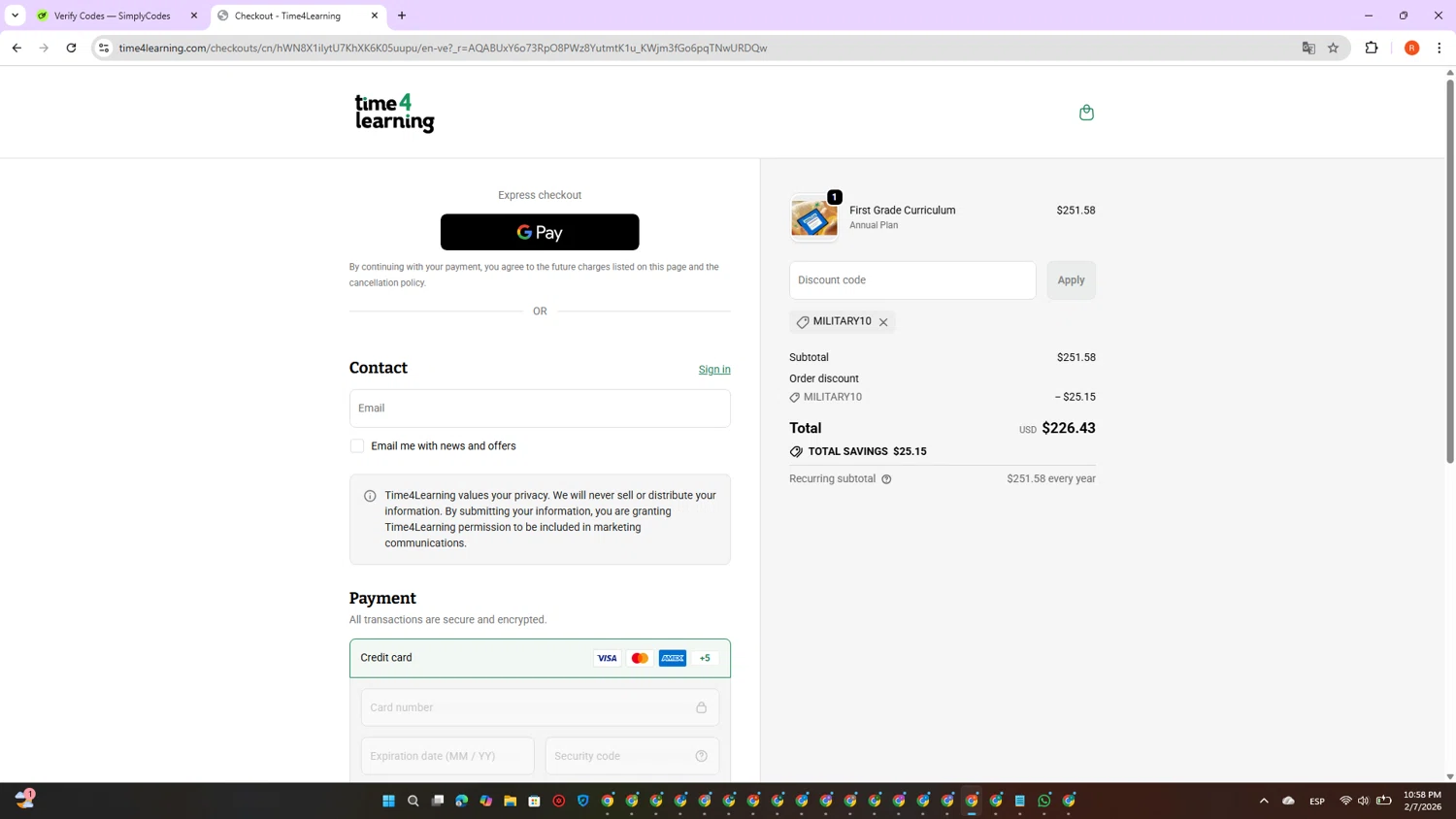Focus the Security code field
Image resolution: width=1456 pixels, height=819 pixels.
coord(632,756)
